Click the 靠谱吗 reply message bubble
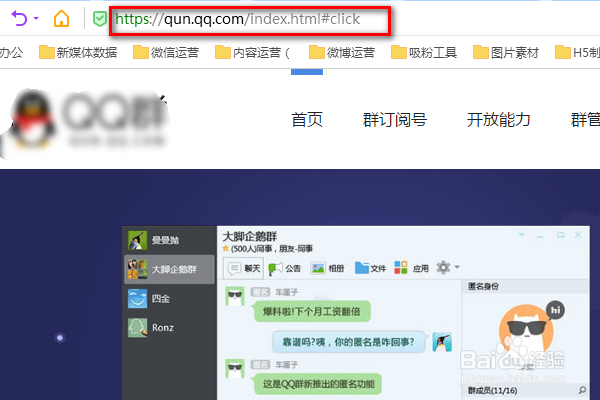The width and height of the screenshot is (600, 400). [x=348, y=342]
